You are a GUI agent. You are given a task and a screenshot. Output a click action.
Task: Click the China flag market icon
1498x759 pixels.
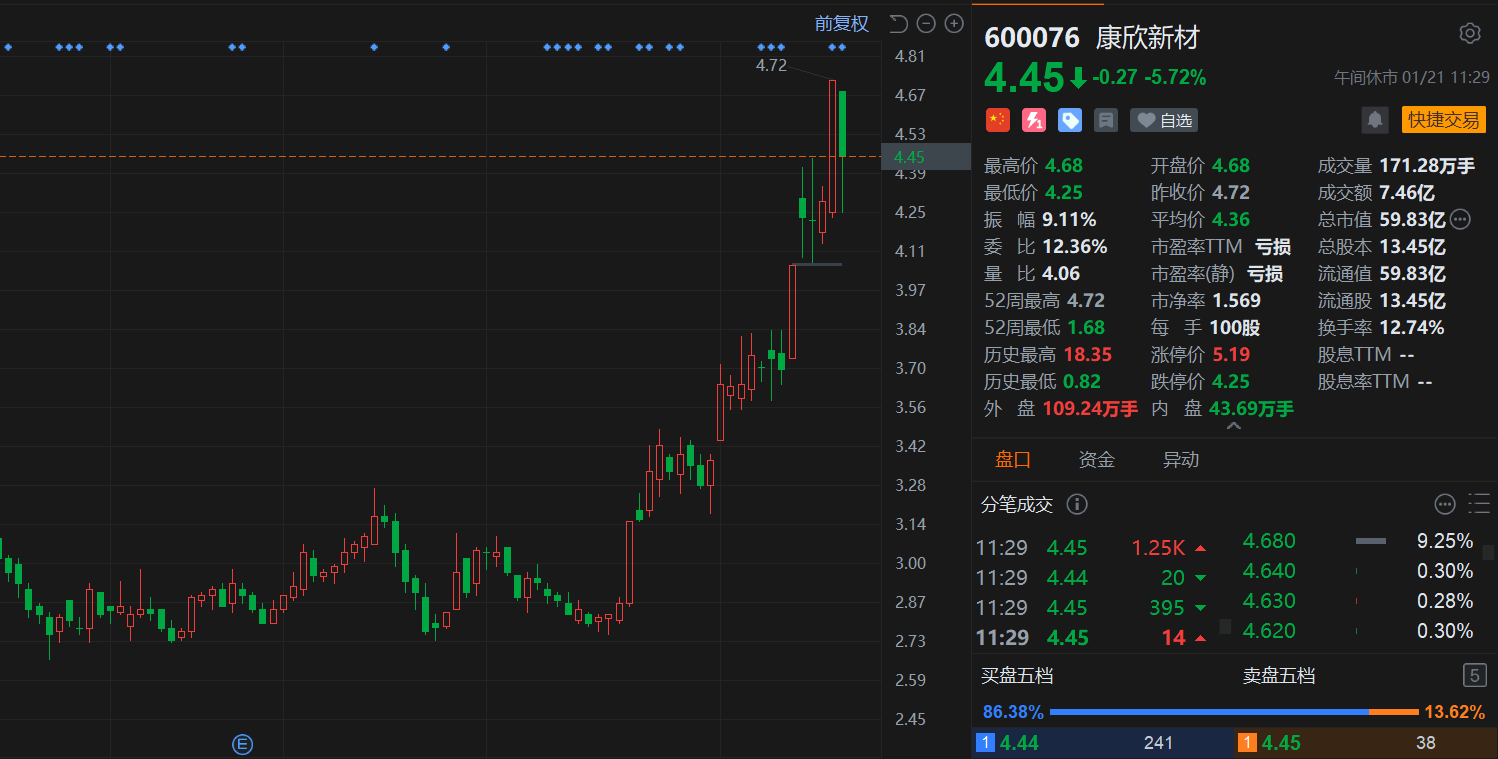[997, 120]
